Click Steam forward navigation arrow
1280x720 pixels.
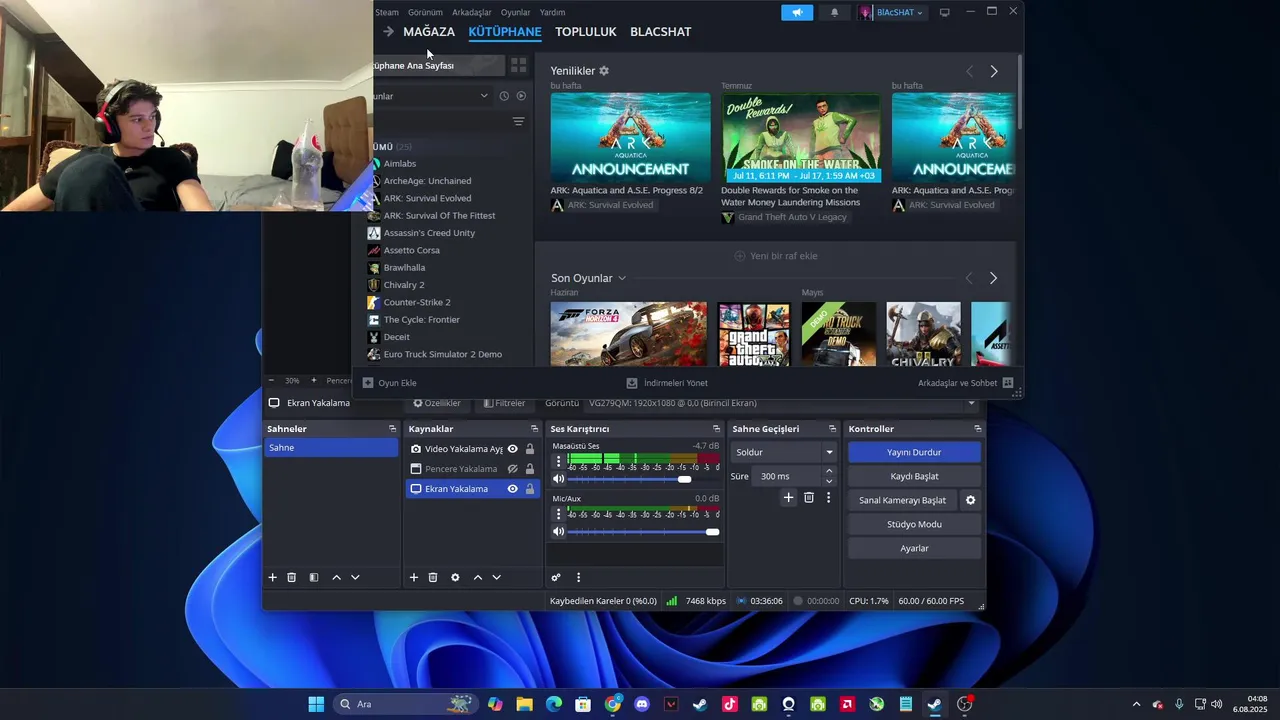point(388,32)
